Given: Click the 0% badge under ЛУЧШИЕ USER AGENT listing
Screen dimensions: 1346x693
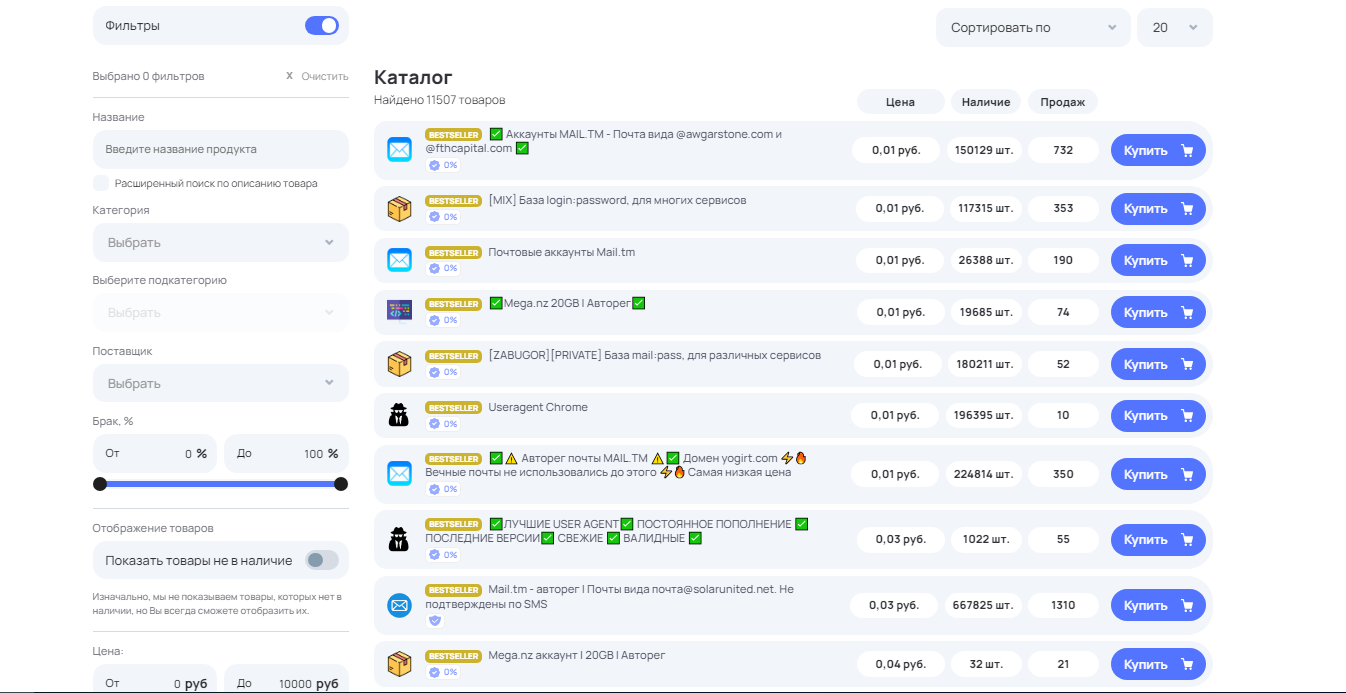Looking at the screenshot, I should point(443,555).
